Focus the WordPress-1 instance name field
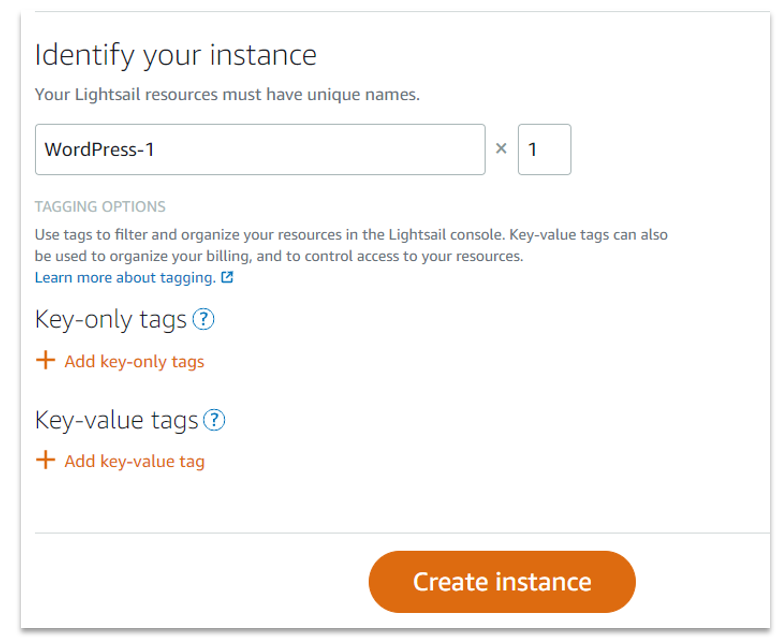This screenshot has width=780, height=639. click(x=260, y=150)
